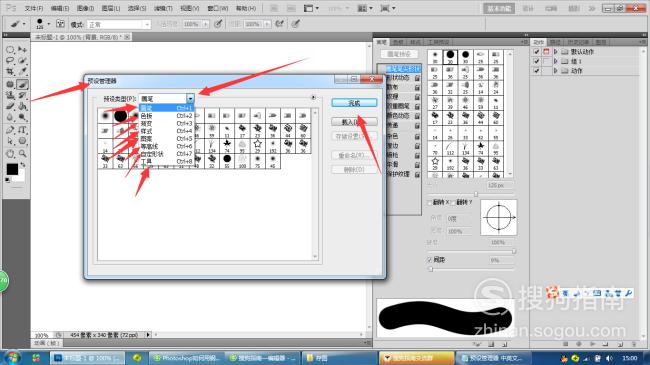Click the black foreground color swatch
650x365 pixels.
tap(12, 169)
